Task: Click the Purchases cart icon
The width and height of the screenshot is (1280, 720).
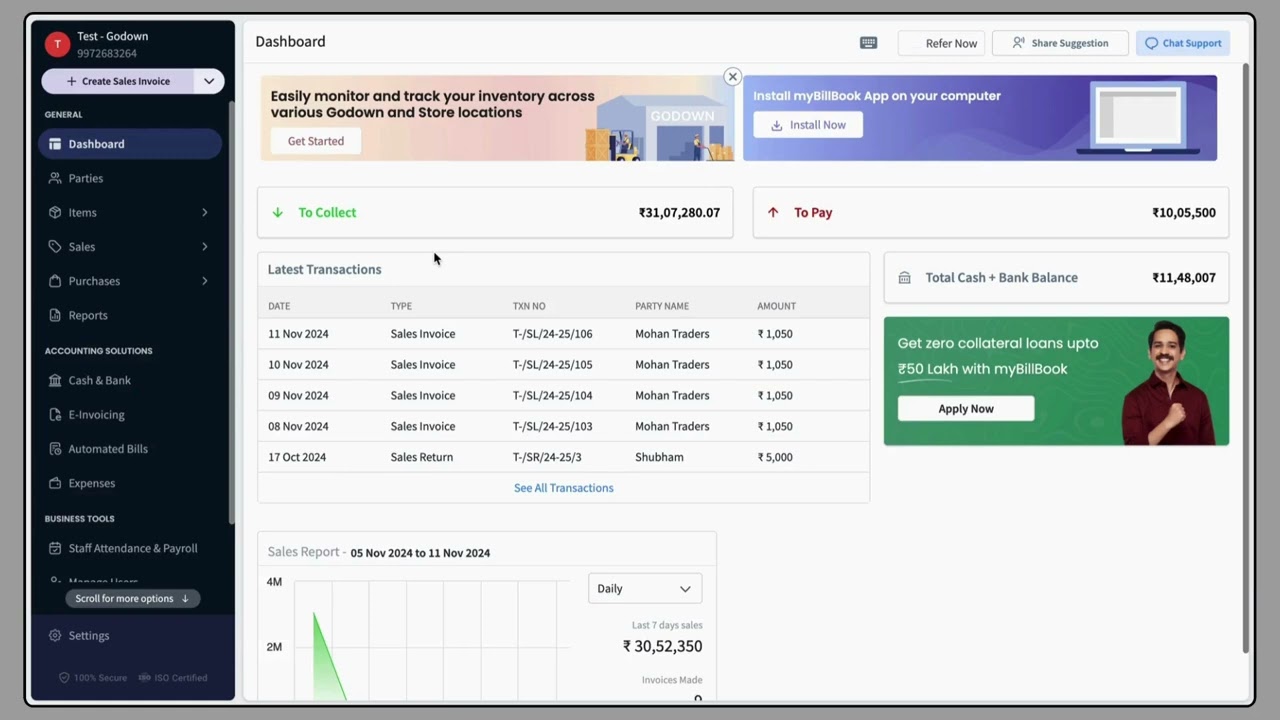Action: point(55,281)
